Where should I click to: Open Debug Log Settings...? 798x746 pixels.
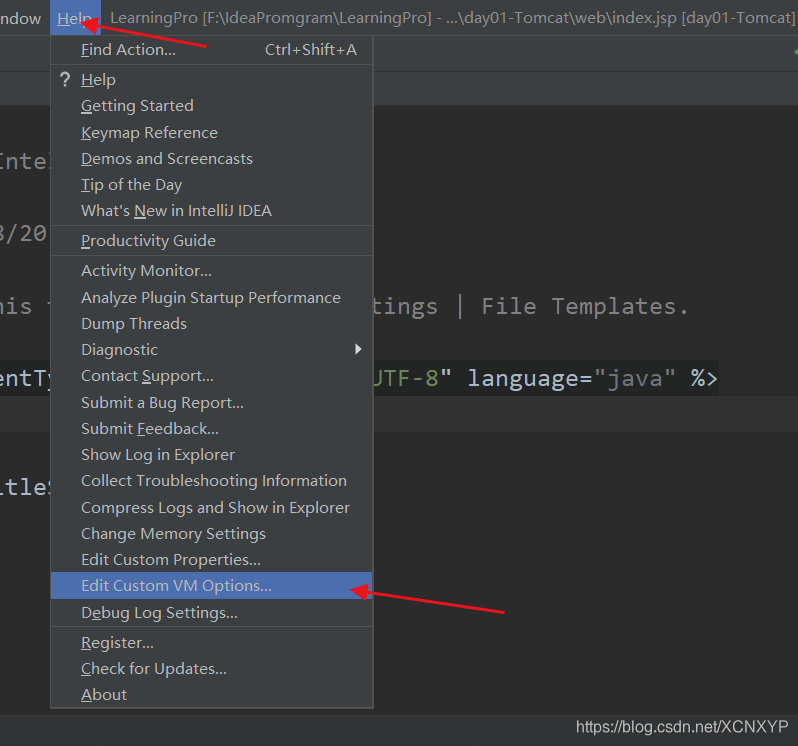(x=211, y=613)
